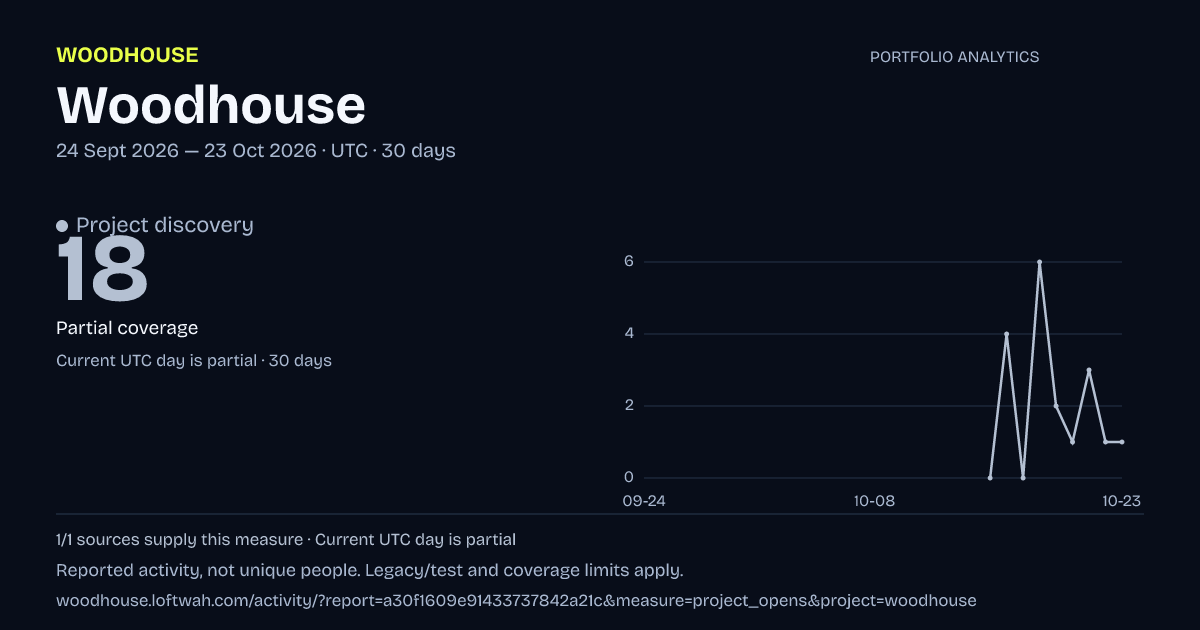The height and width of the screenshot is (630, 1200).
Task: Click '1/1 sources supply this measure' footer line
Action: [286, 540]
